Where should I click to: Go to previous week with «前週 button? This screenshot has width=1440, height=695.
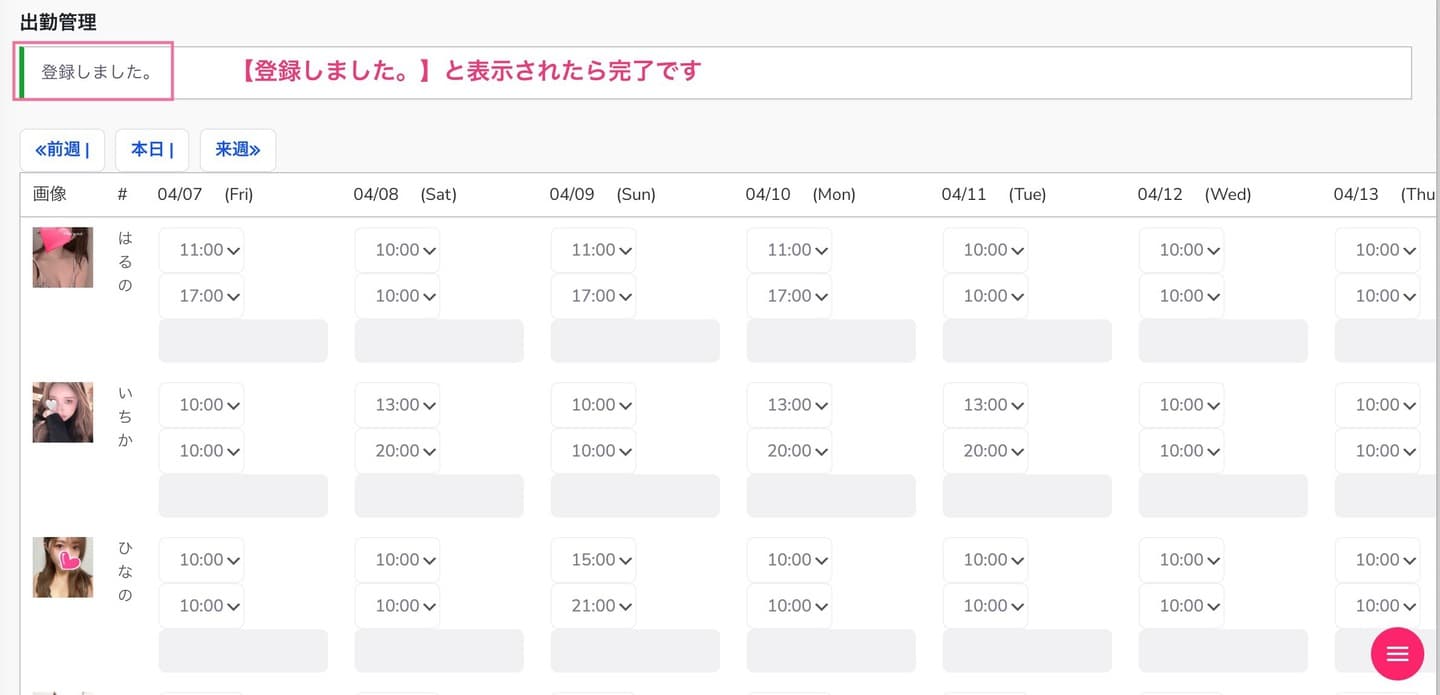point(62,150)
